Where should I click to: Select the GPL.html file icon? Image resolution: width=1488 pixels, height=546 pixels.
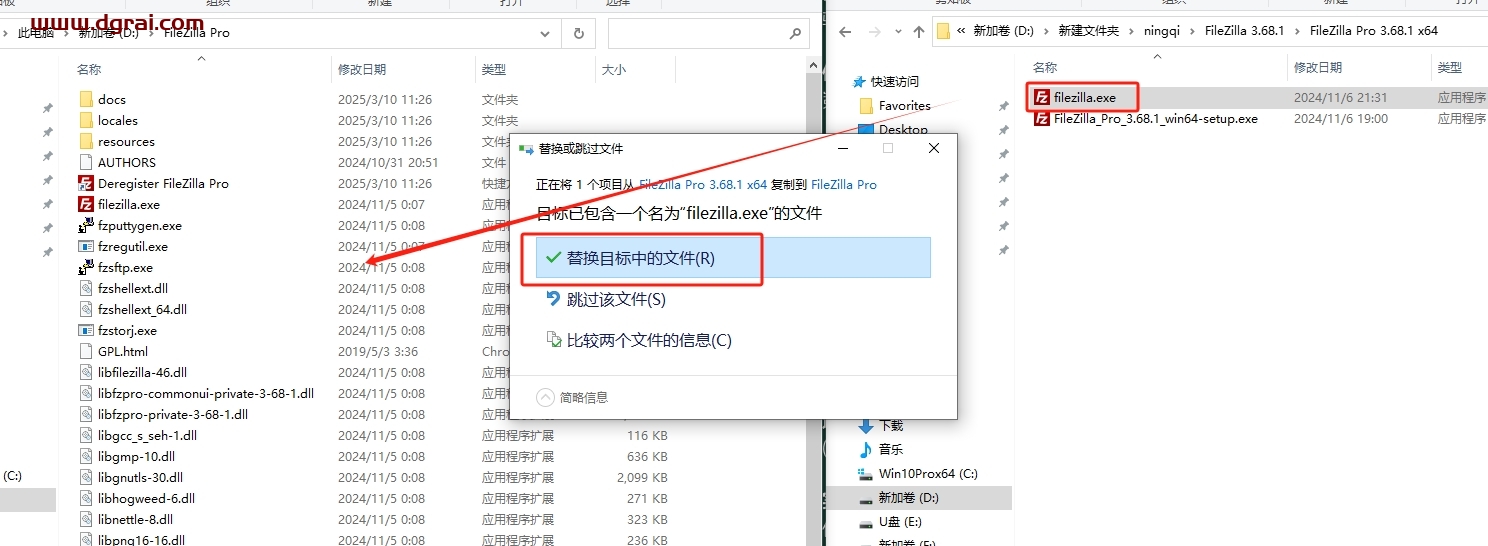click(x=86, y=351)
